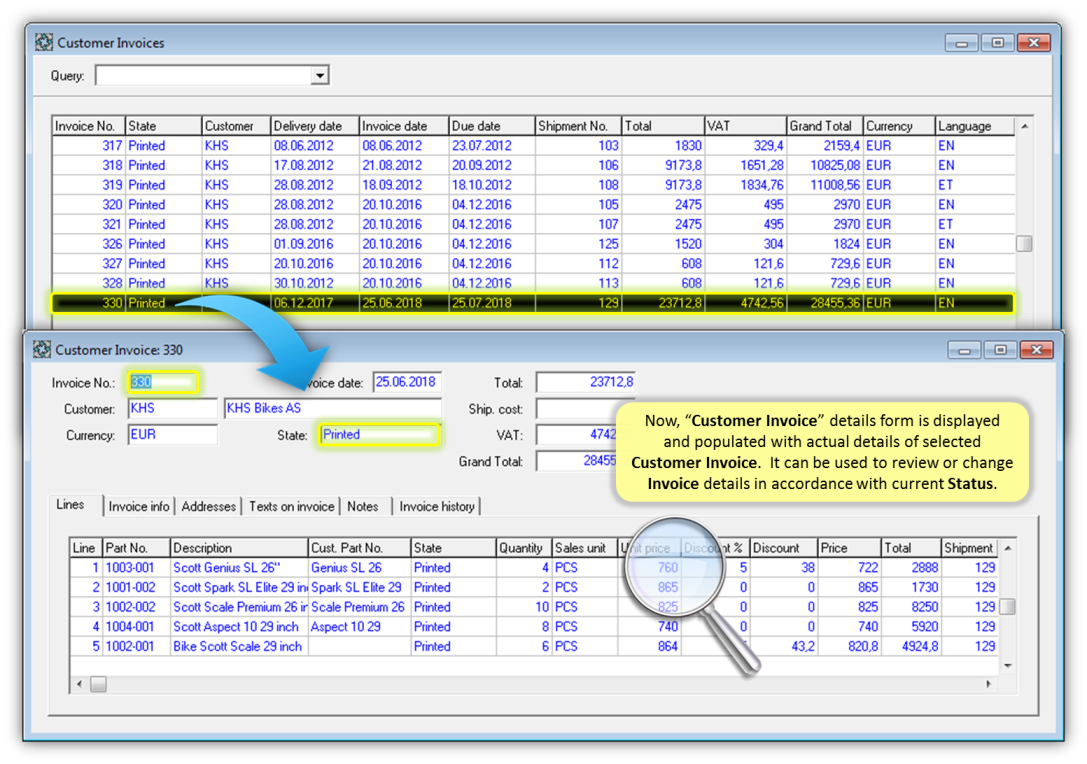Click the customer name field KHS Bikes AS
This screenshot has width=1087, height=764.
(x=333, y=408)
